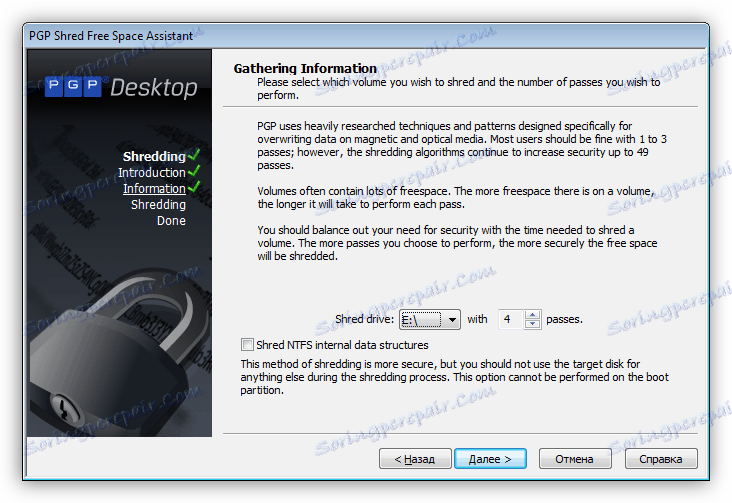Open the Shred drive dropdown
The height and width of the screenshot is (503, 732).
click(x=429, y=319)
